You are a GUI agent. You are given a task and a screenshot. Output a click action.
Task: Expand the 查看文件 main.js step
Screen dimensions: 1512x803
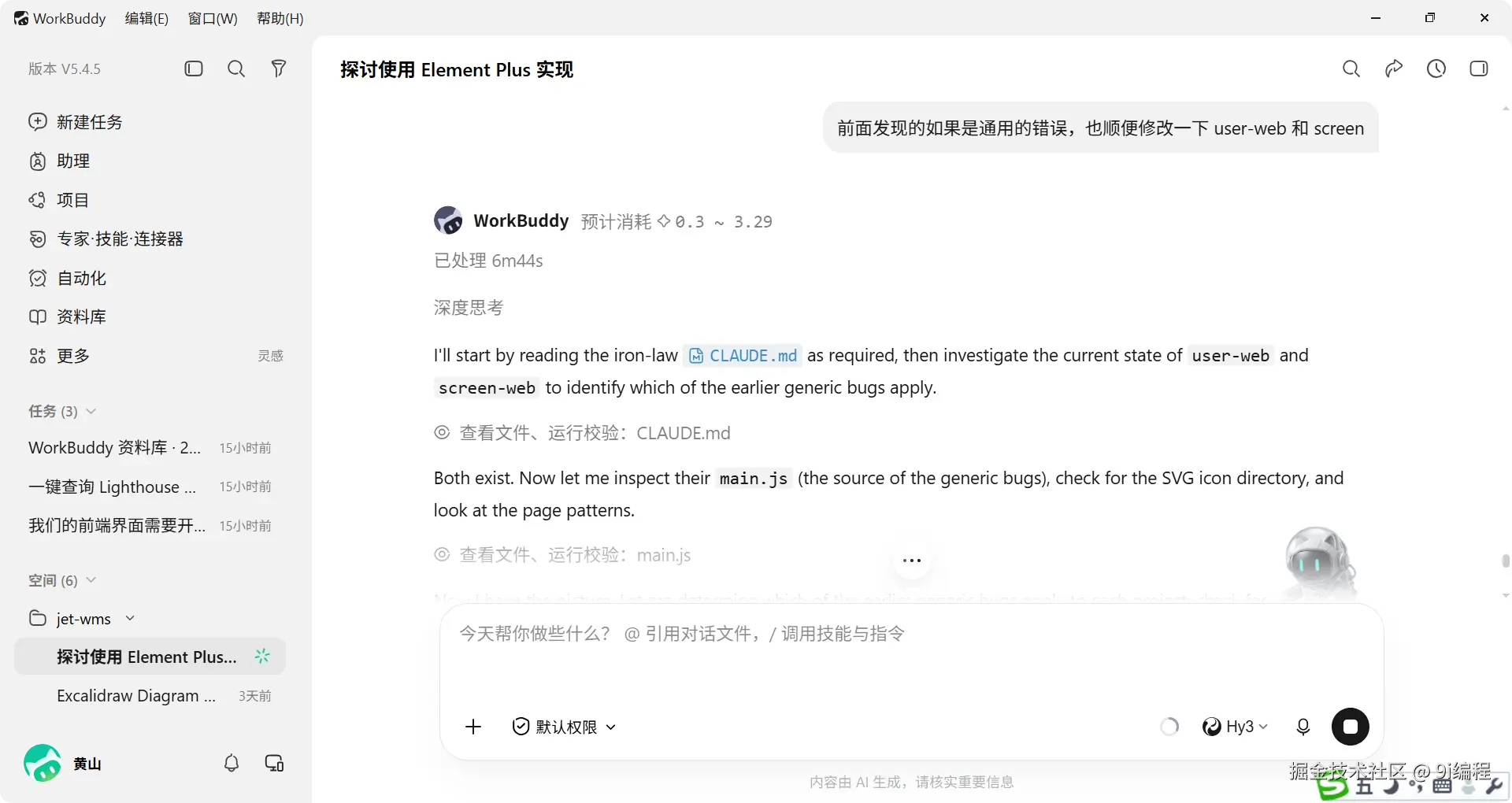[x=562, y=555]
